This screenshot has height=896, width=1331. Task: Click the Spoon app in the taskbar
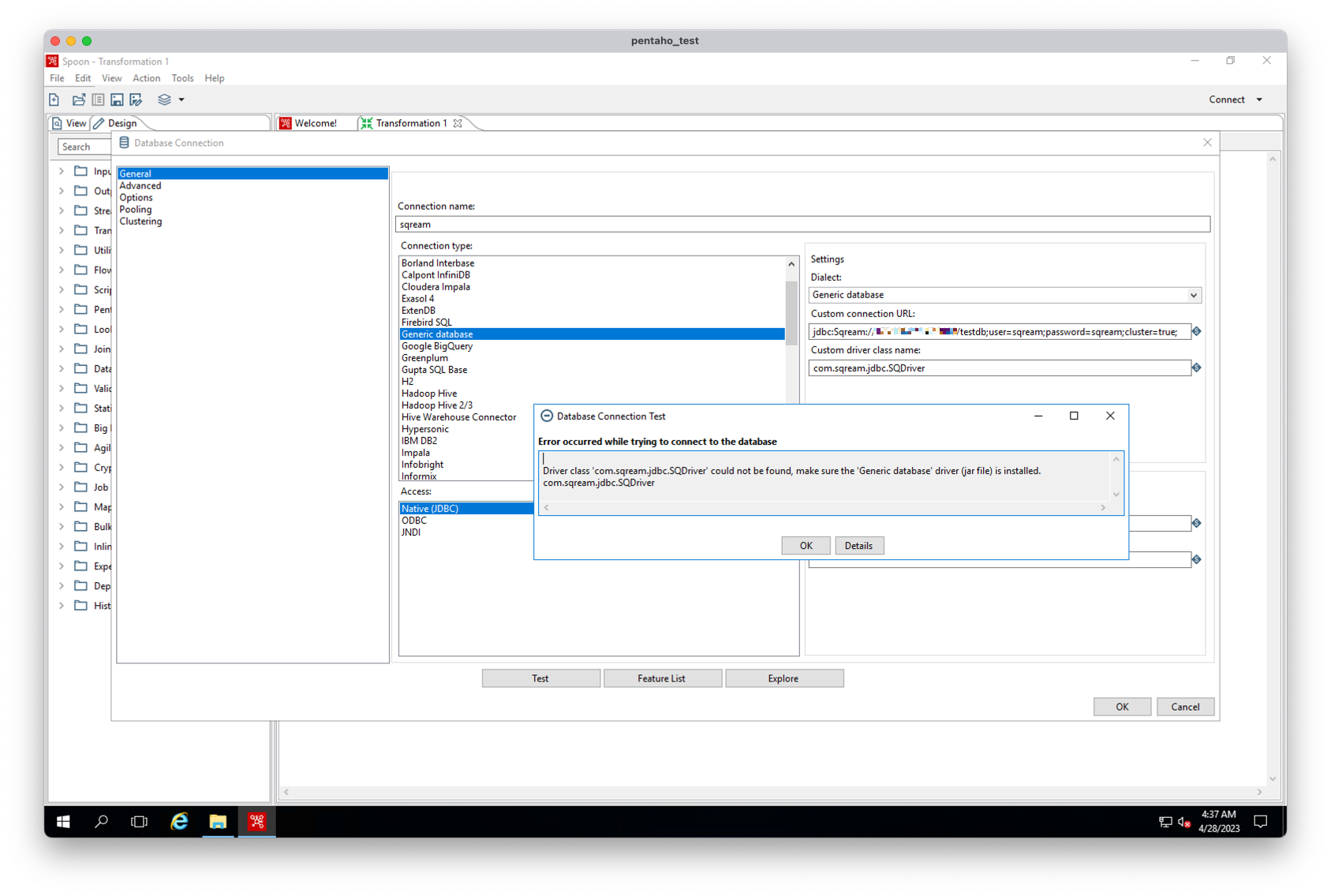coord(256,821)
